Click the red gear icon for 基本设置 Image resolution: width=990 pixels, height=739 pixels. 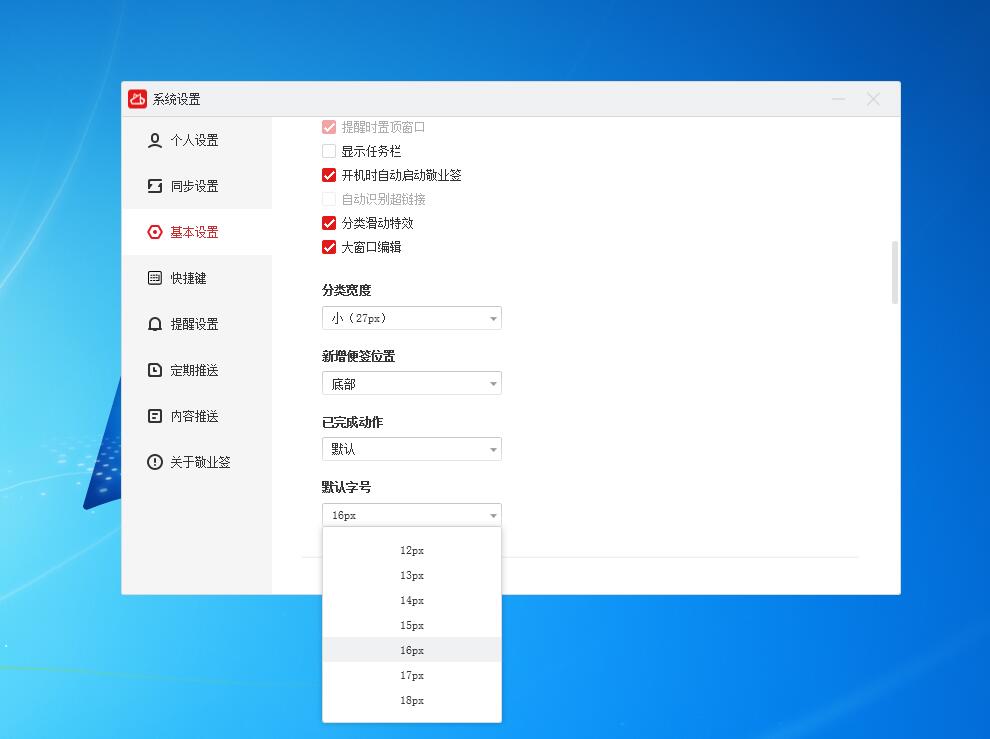[x=155, y=232]
